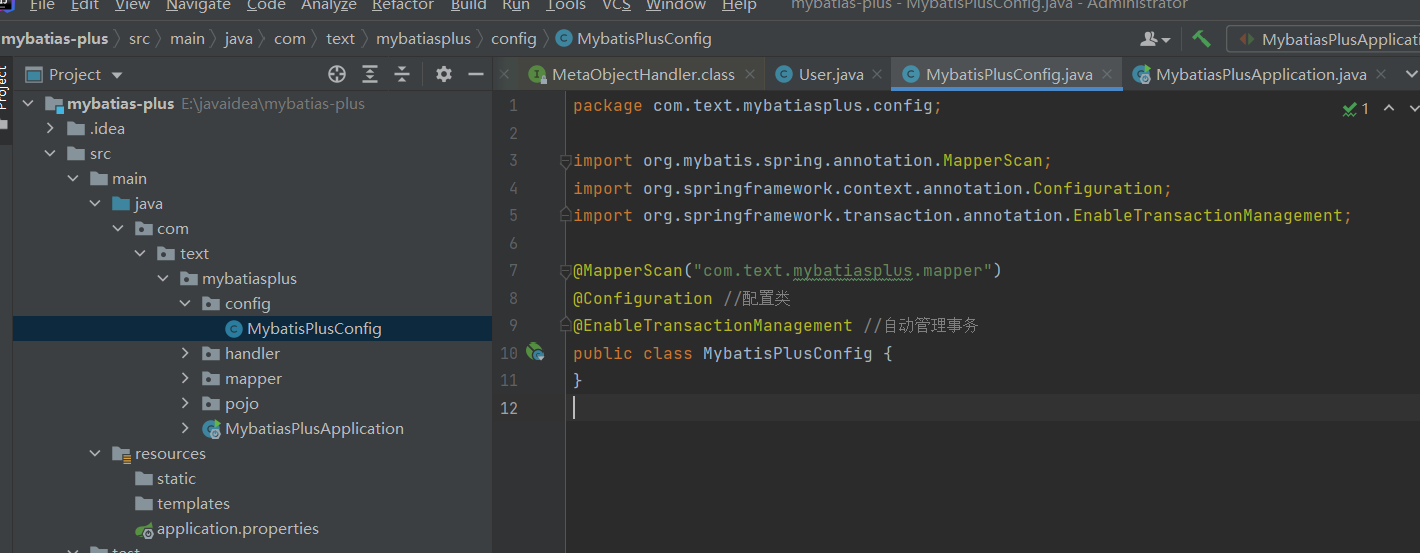Open the Code menu
Viewport: 1420px width, 553px height.
tap(266, 5)
